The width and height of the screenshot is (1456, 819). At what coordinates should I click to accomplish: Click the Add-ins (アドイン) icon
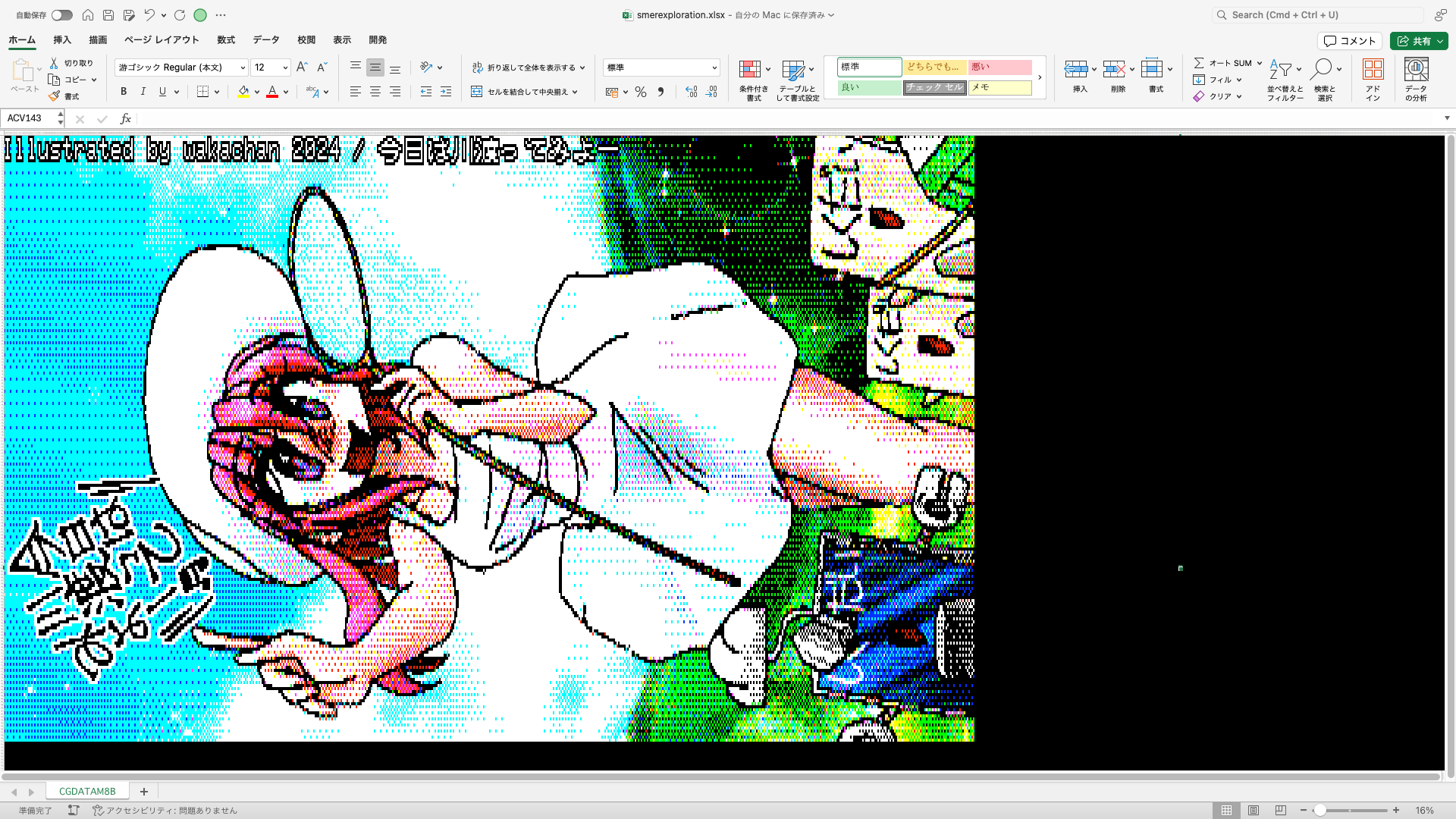pos(1373,69)
